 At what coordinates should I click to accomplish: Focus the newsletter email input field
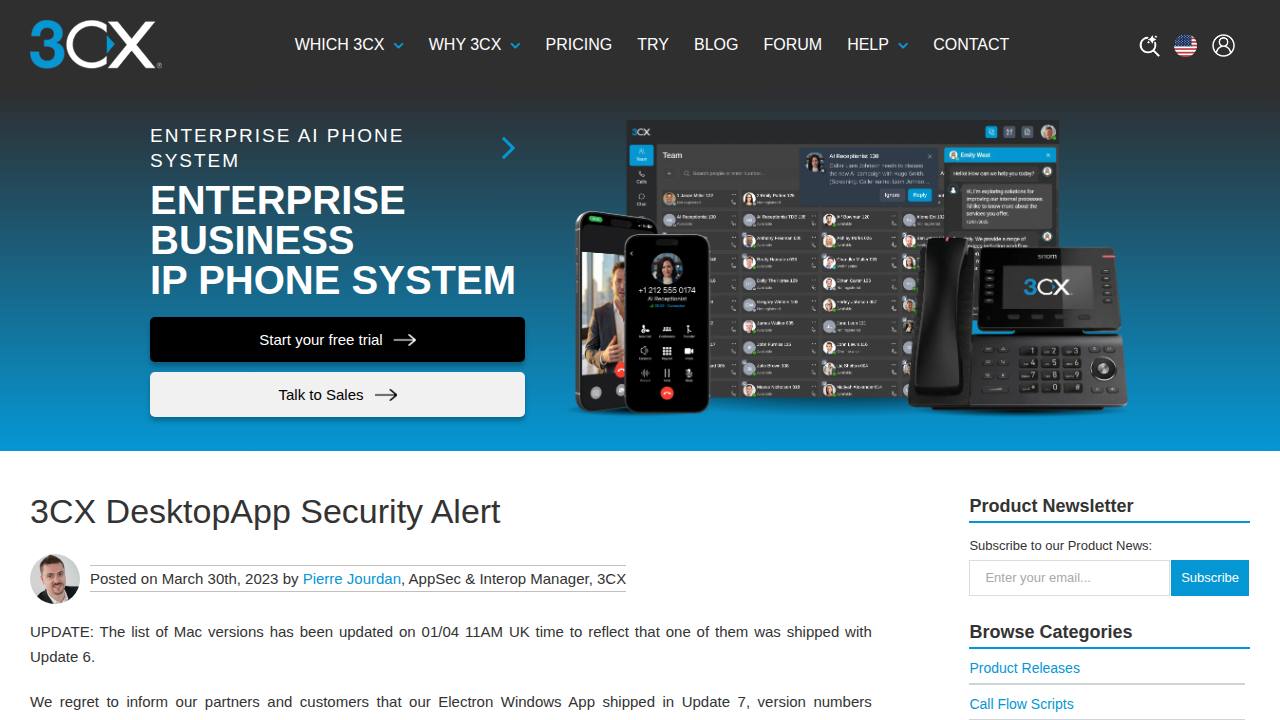pyautogui.click(x=1069, y=577)
